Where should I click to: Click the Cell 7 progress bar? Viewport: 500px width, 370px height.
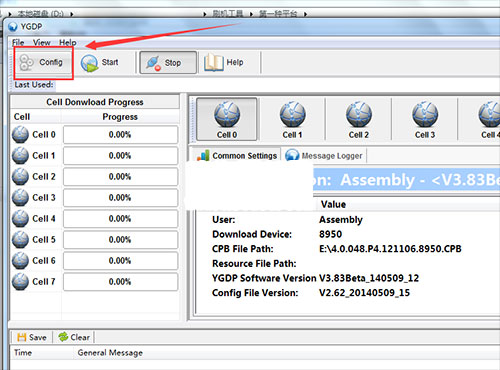(120, 282)
